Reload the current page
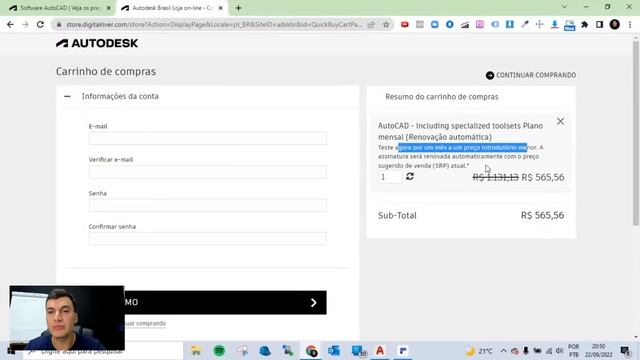640x360 pixels. pos(40,24)
